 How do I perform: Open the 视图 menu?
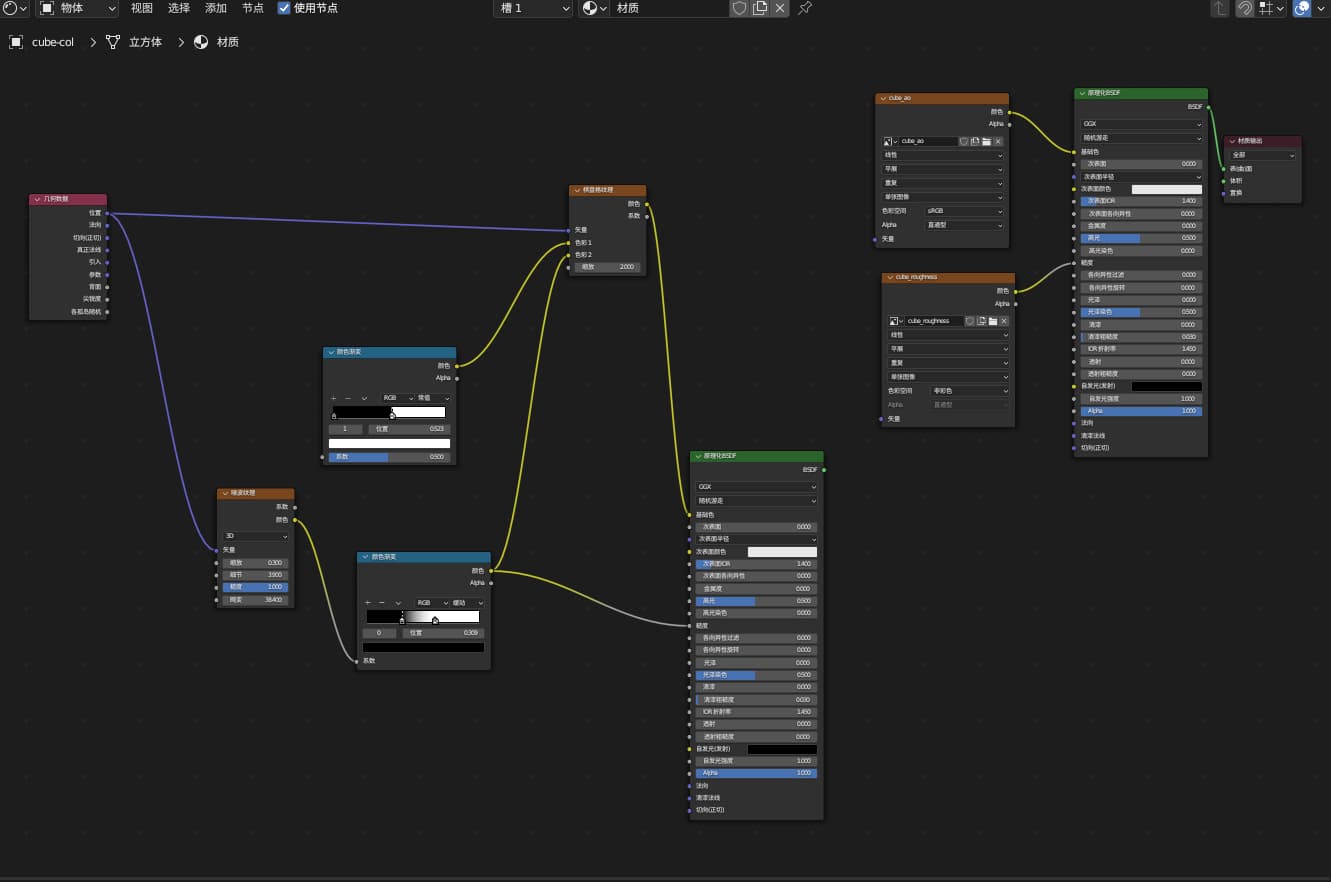coord(142,8)
